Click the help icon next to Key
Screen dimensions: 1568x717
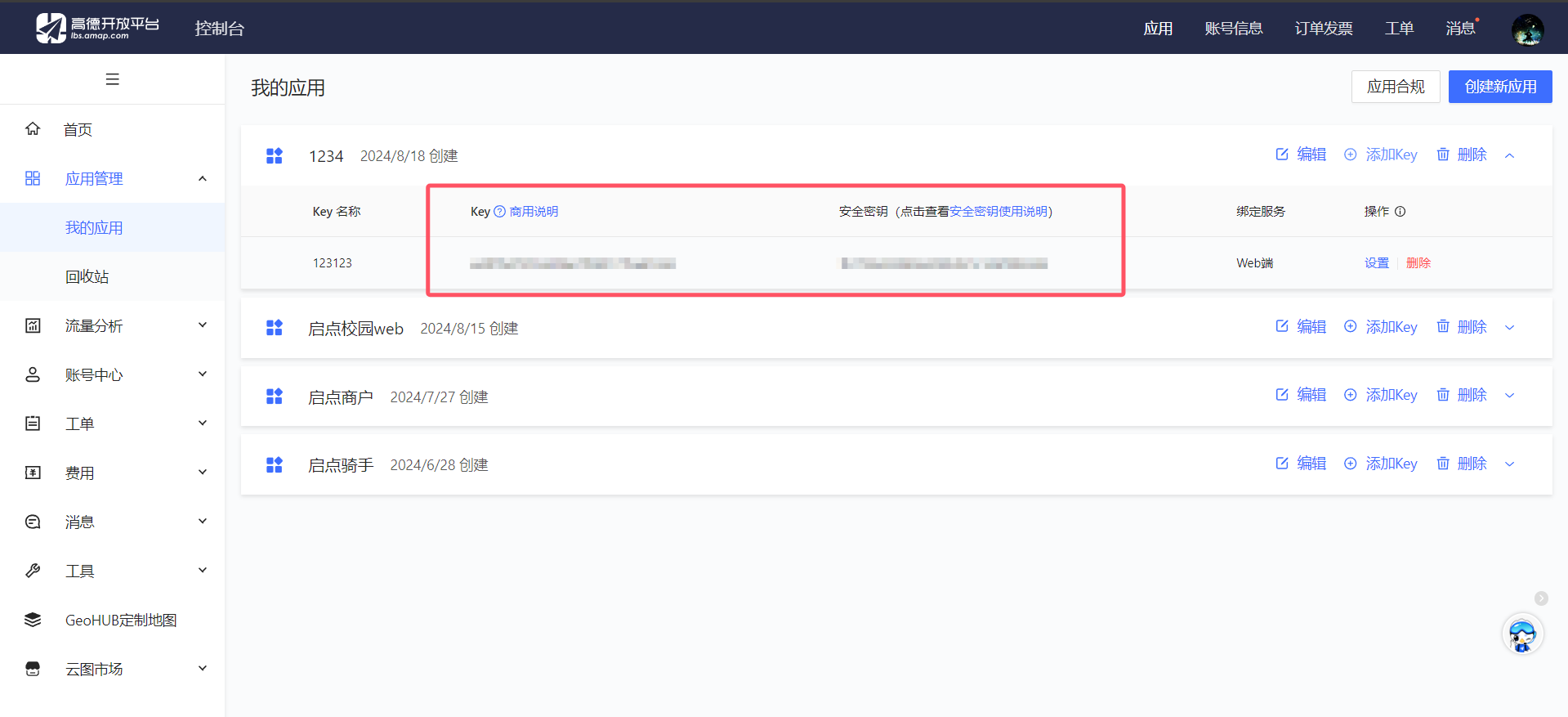point(500,212)
